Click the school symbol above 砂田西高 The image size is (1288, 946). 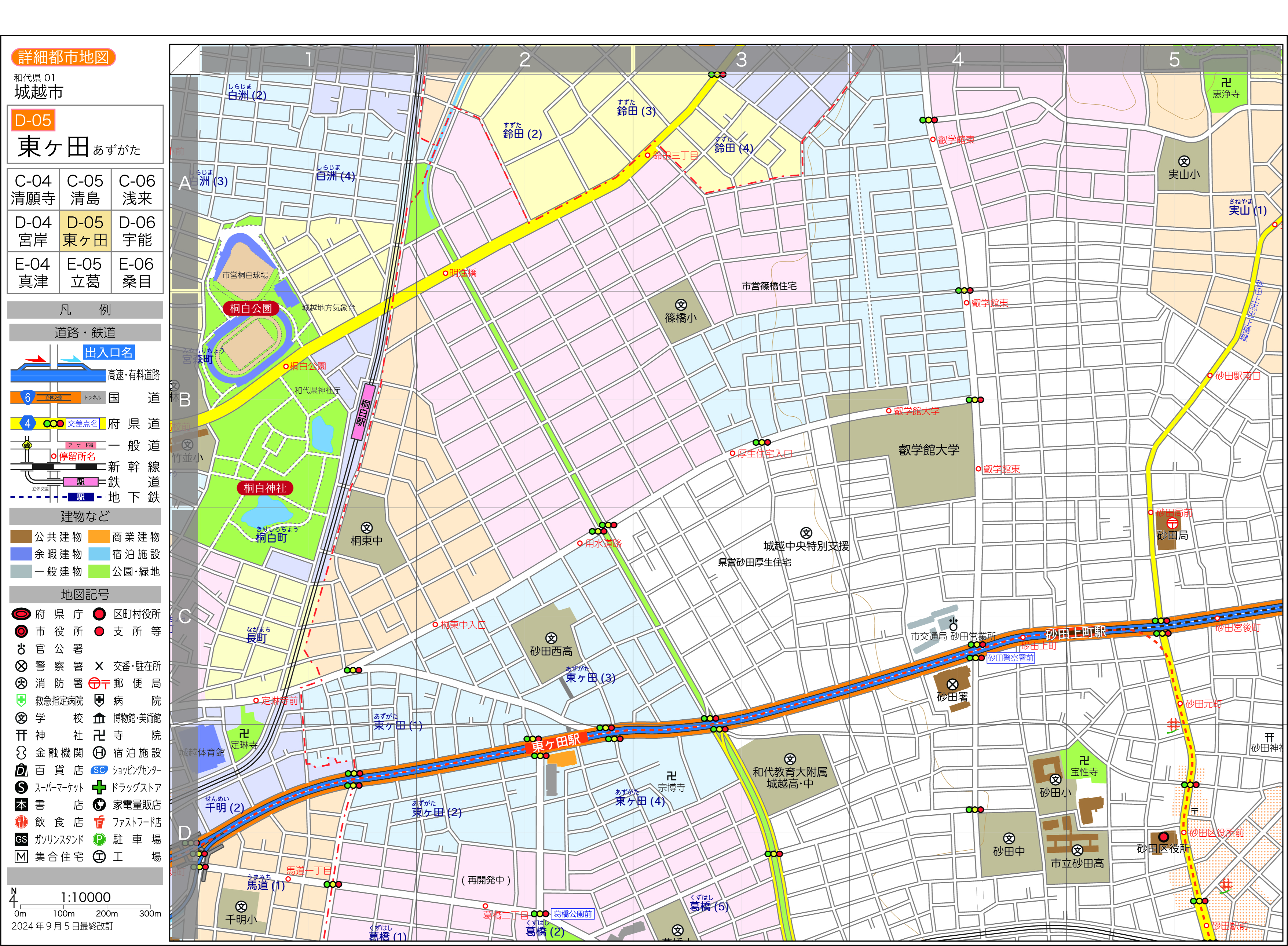[x=551, y=638]
